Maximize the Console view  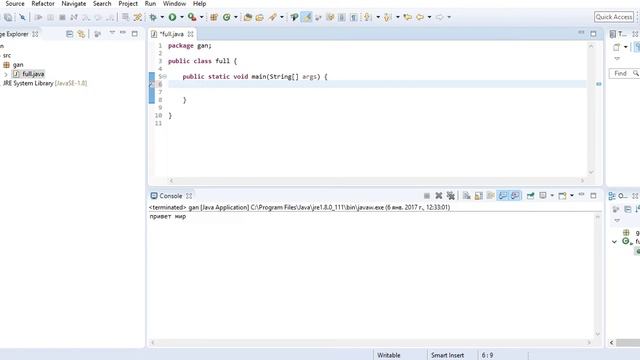click(x=593, y=196)
